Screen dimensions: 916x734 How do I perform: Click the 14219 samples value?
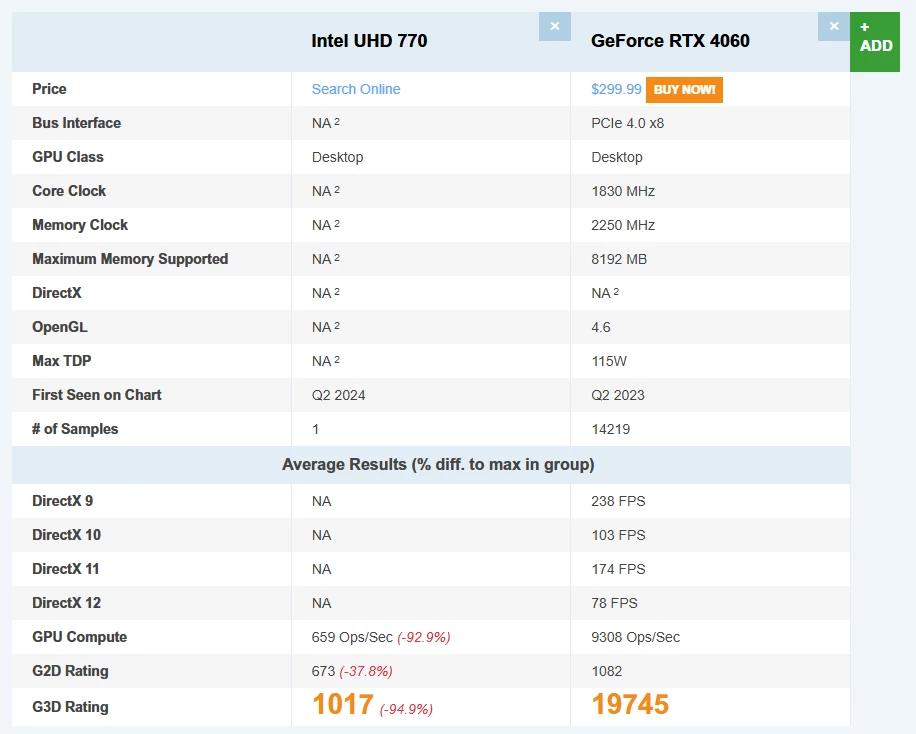click(610, 429)
